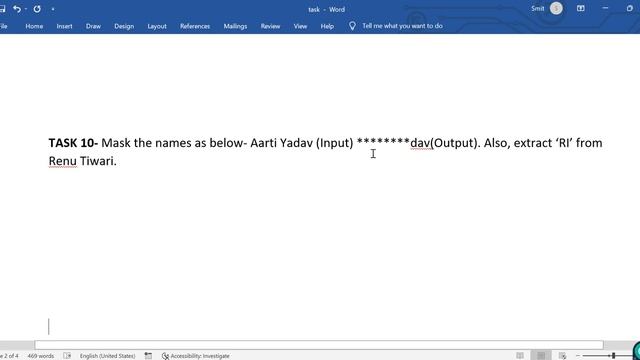Select the View ribbon tab
The image size is (640, 360).
pyautogui.click(x=300, y=26)
